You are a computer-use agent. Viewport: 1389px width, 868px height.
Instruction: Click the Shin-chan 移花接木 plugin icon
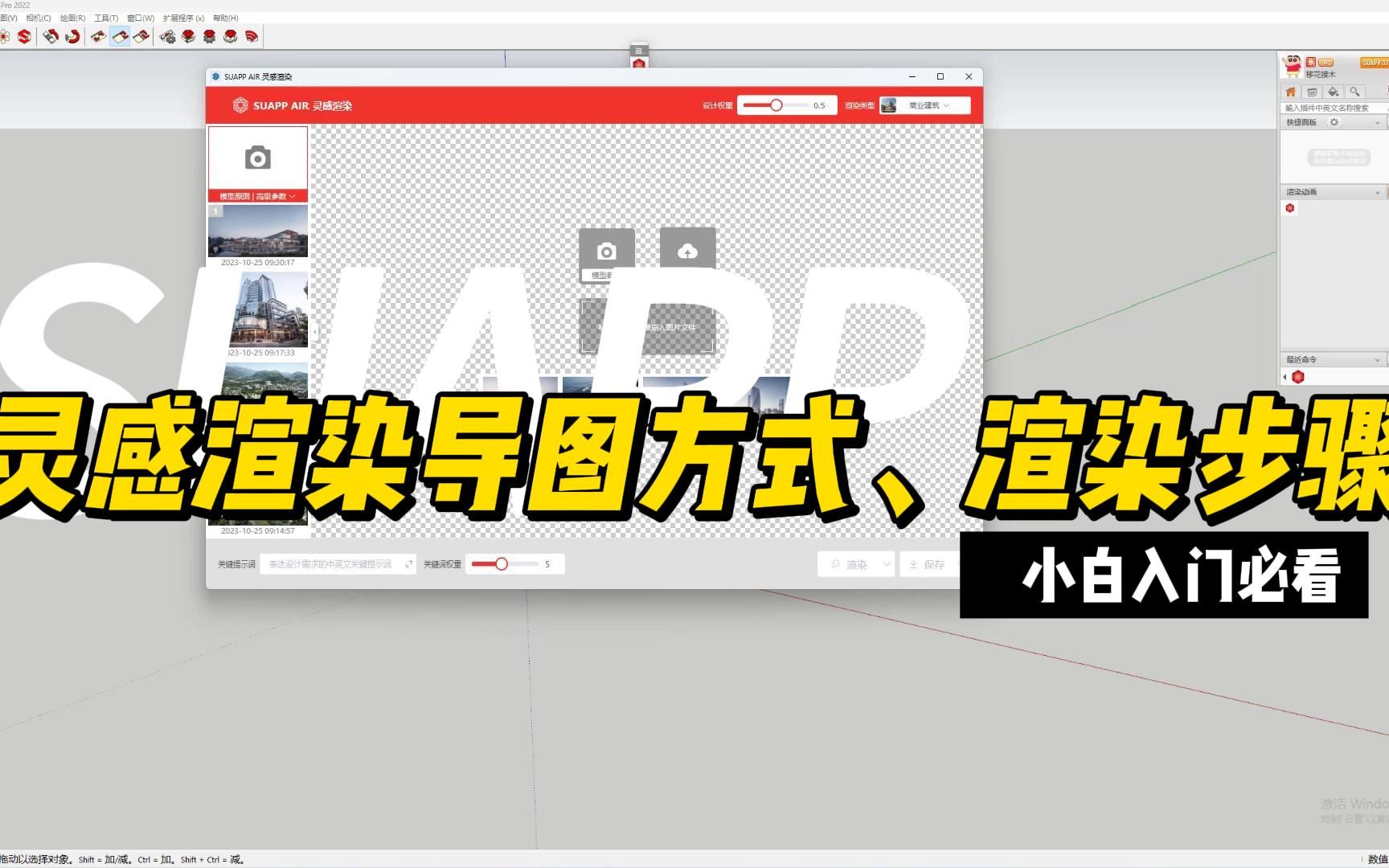pyautogui.click(x=1293, y=66)
